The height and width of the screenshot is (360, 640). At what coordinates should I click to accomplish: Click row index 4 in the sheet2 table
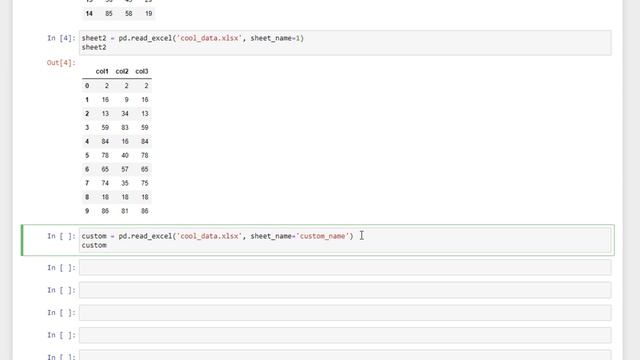point(87,141)
